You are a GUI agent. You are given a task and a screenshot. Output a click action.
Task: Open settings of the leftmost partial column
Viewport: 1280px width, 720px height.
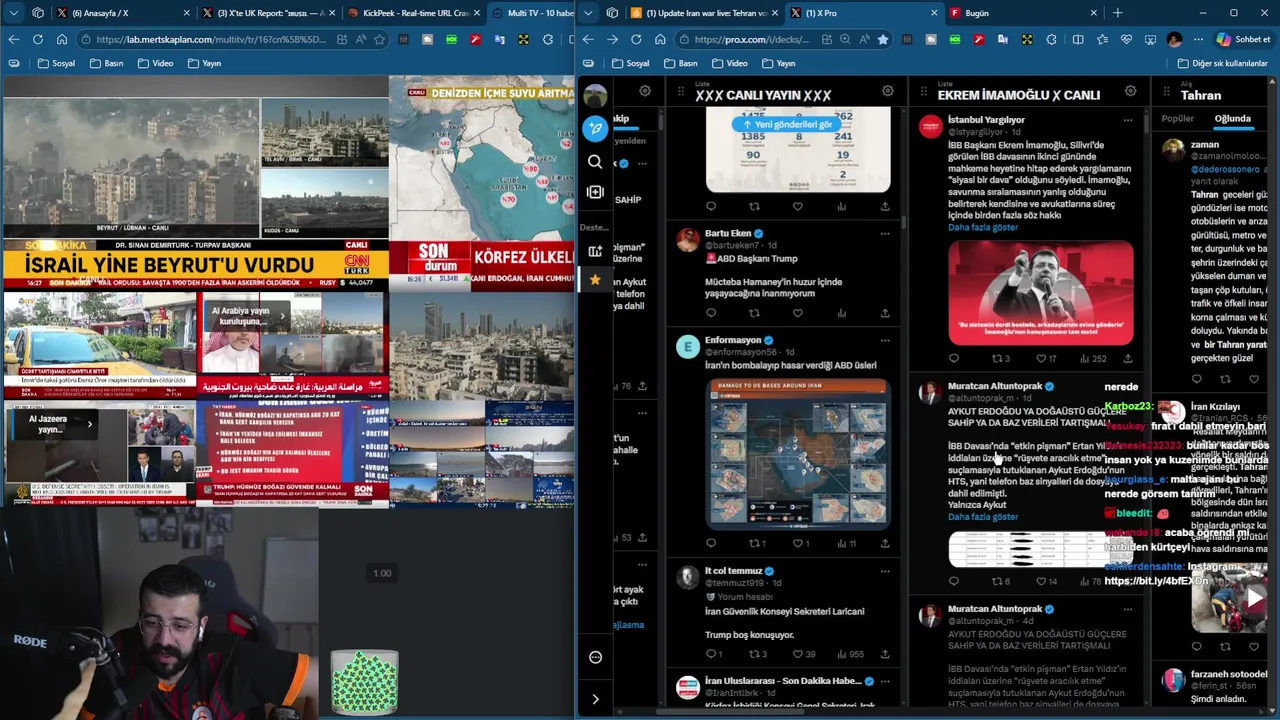[x=645, y=91]
